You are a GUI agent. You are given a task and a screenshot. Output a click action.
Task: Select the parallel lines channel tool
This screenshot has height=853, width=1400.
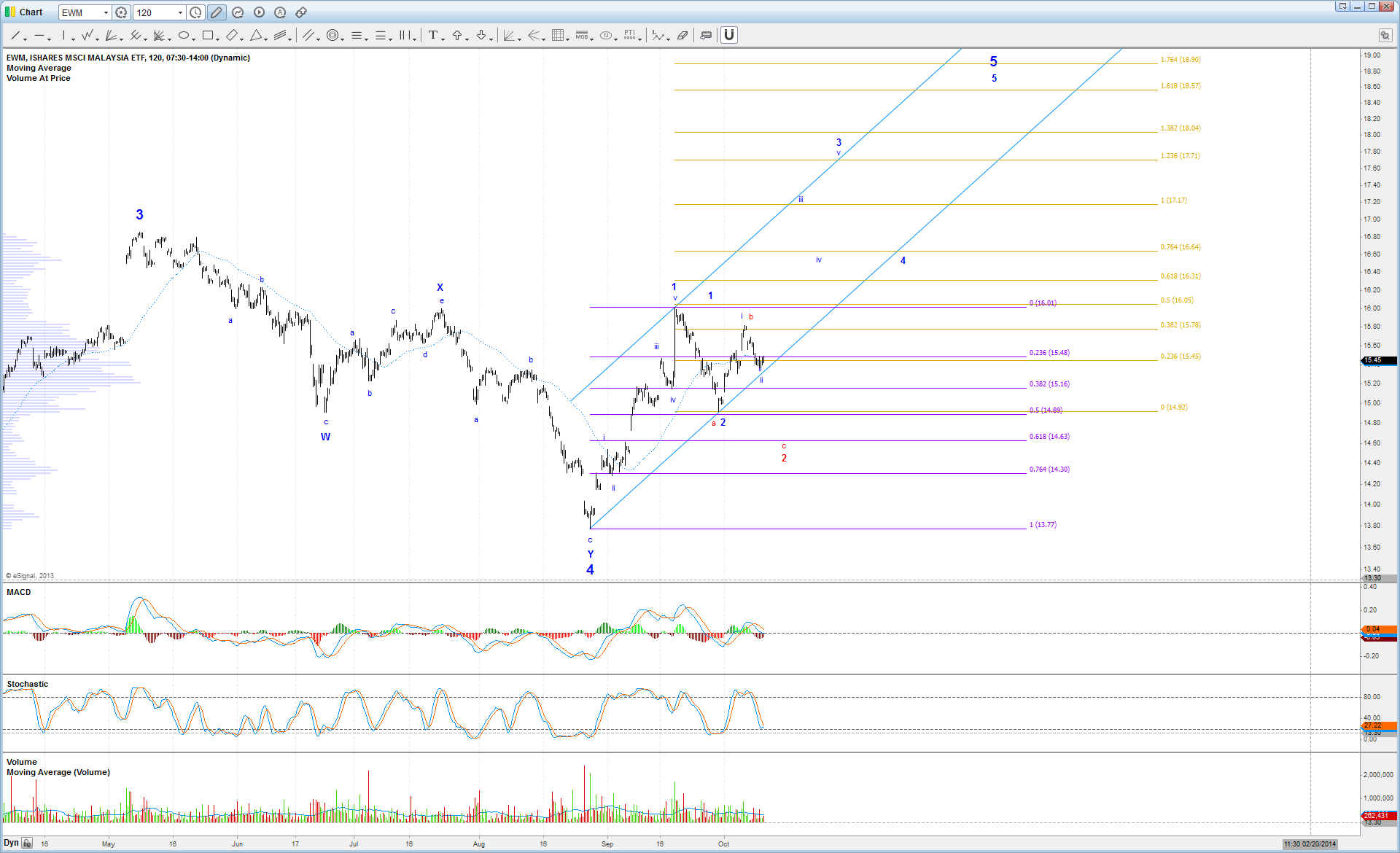tap(308, 35)
